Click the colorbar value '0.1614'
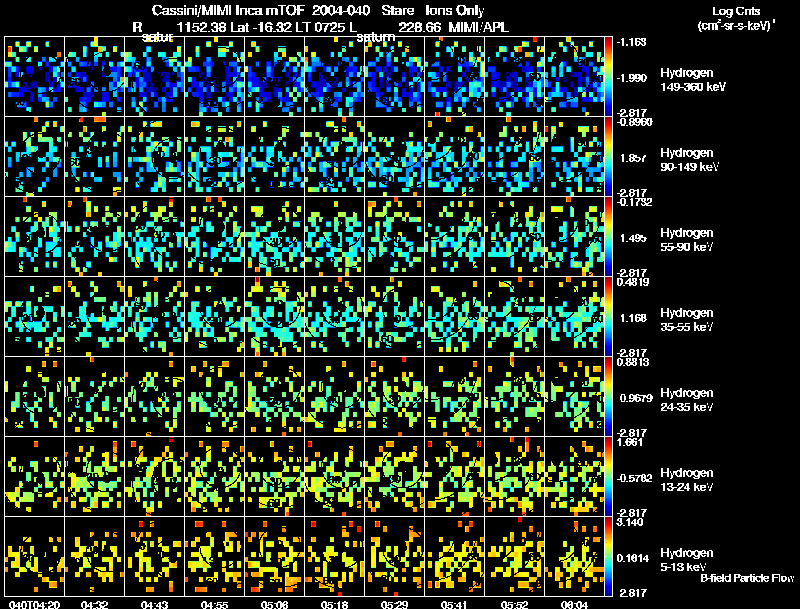800x609 pixels. [x=633, y=558]
